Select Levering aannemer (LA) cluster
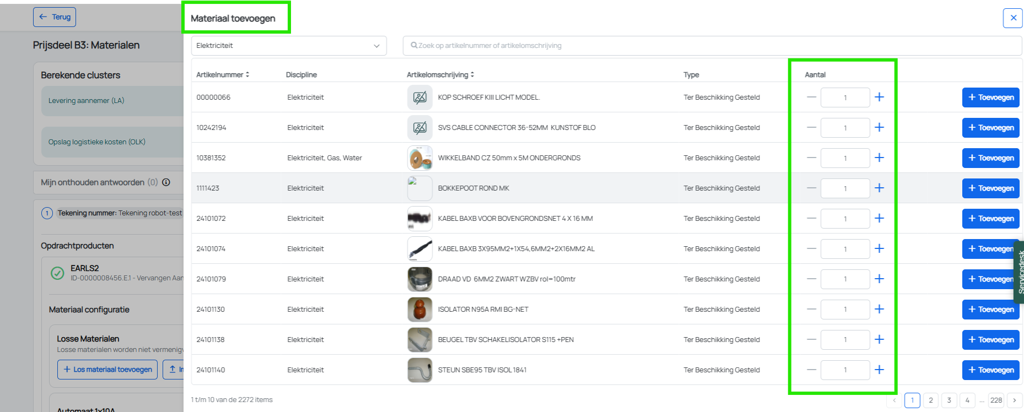The height and width of the screenshot is (412, 1024). click(x=112, y=101)
